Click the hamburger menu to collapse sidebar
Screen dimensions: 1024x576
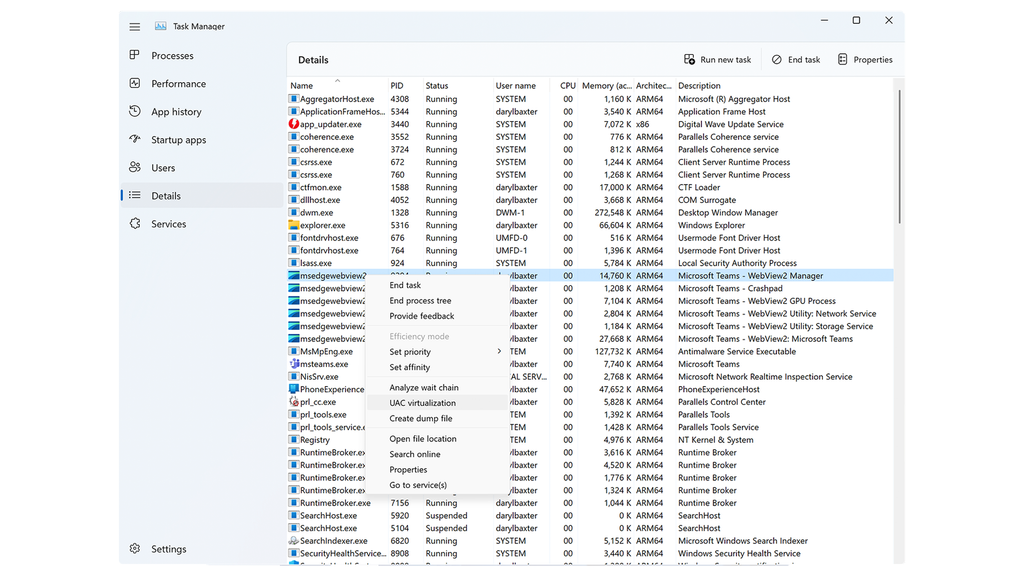tap(134, 26)
